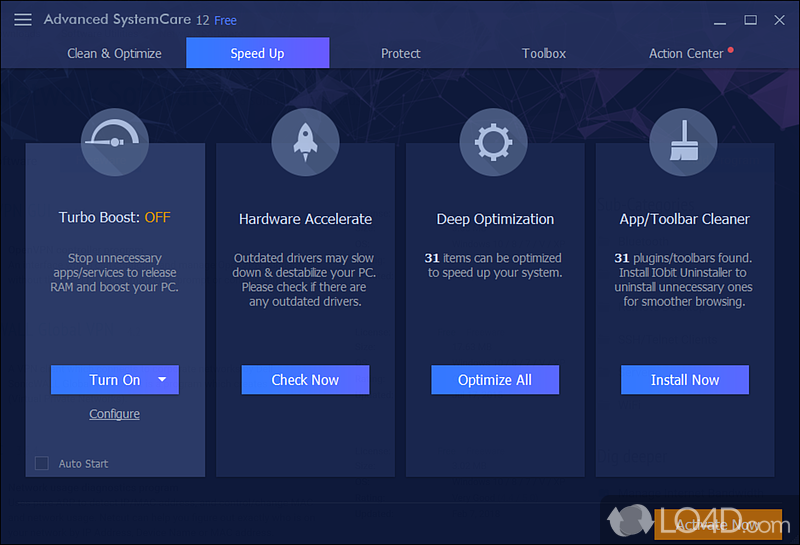800x545 pixels.
Task: Open the Configure link under Turbo Boost
Action: [x=115, y=414]
